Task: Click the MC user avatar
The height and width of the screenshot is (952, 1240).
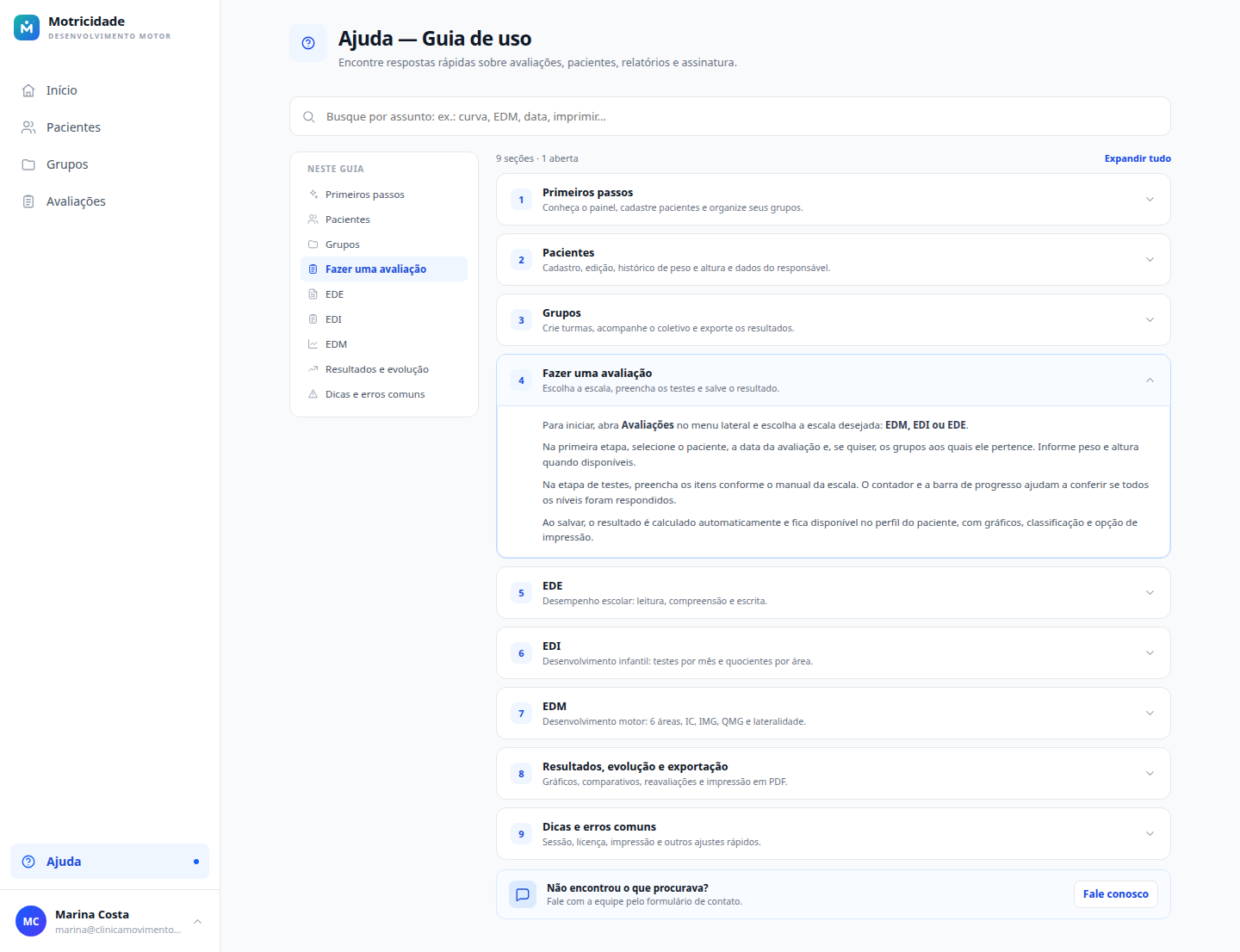Action: [31, 921]
